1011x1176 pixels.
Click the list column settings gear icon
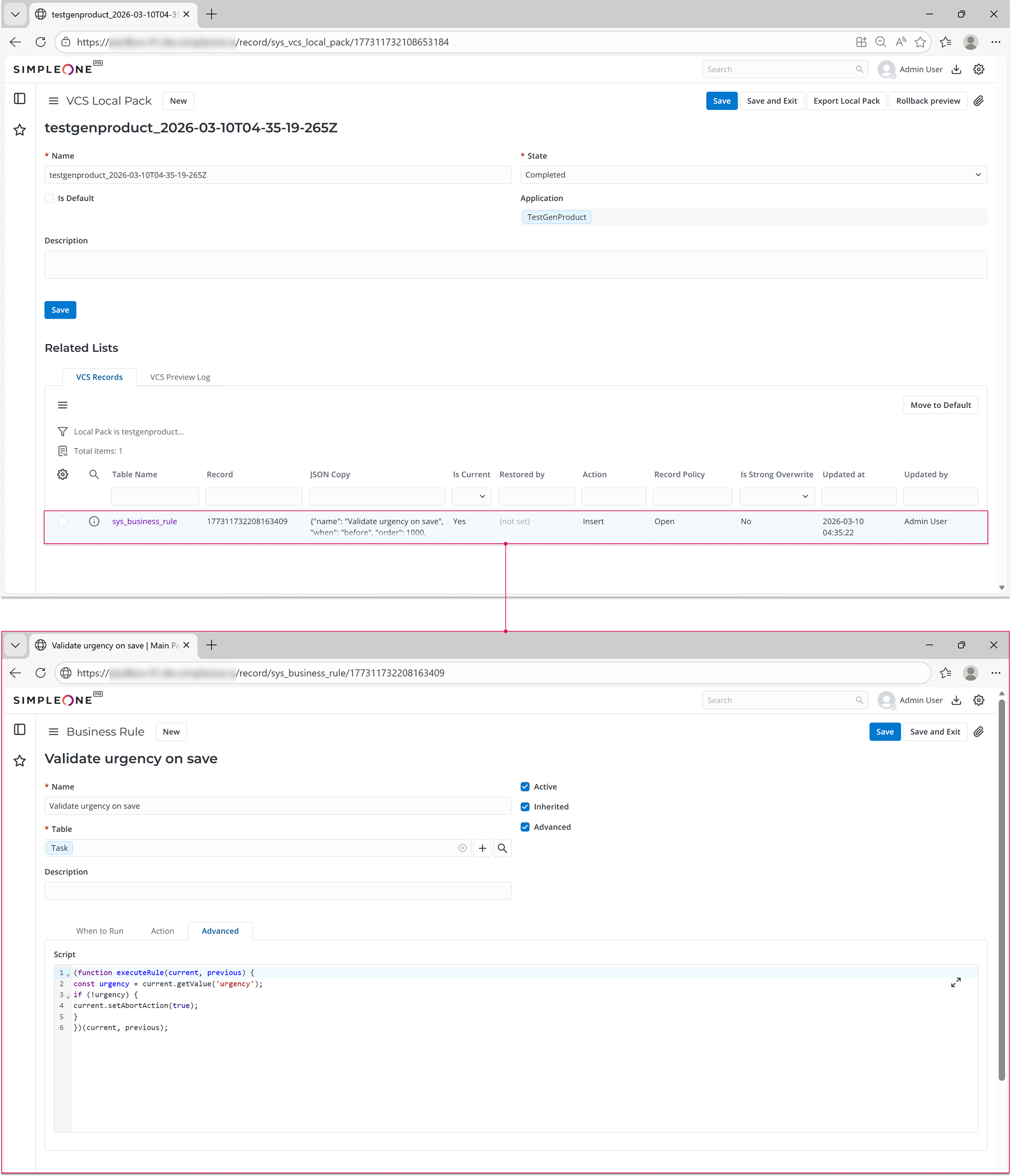click(x=62, y=474)
